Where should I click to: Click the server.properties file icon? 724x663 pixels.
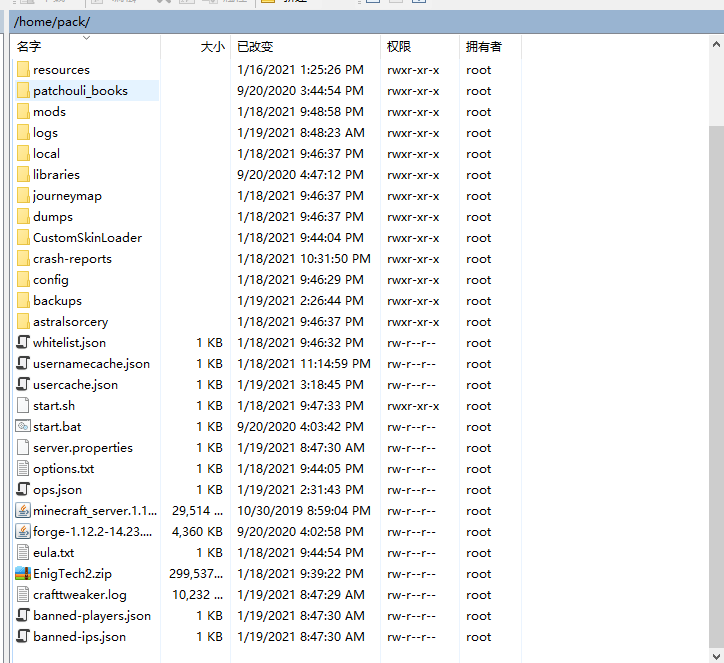tap(23, 448)
